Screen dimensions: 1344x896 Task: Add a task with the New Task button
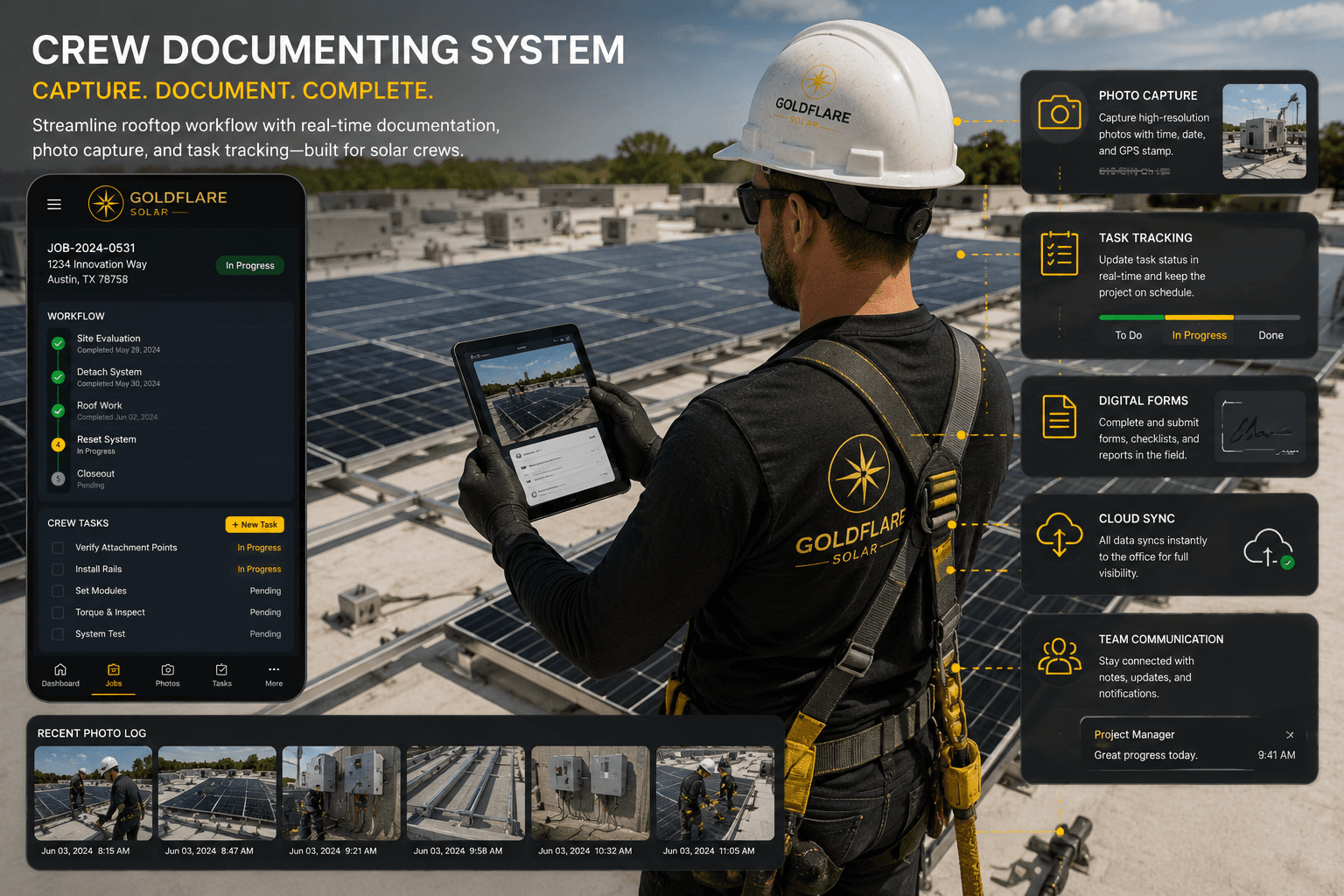[255, 524]
